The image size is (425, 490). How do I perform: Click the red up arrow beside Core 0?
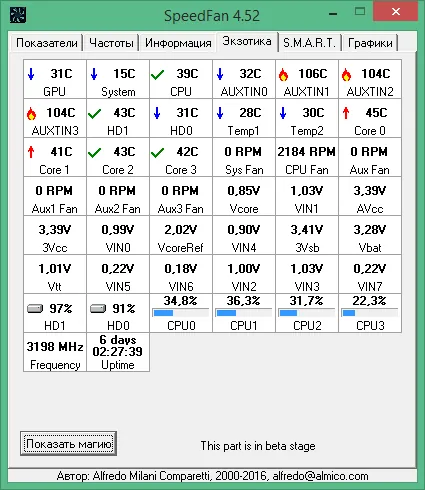pos(346,113)
